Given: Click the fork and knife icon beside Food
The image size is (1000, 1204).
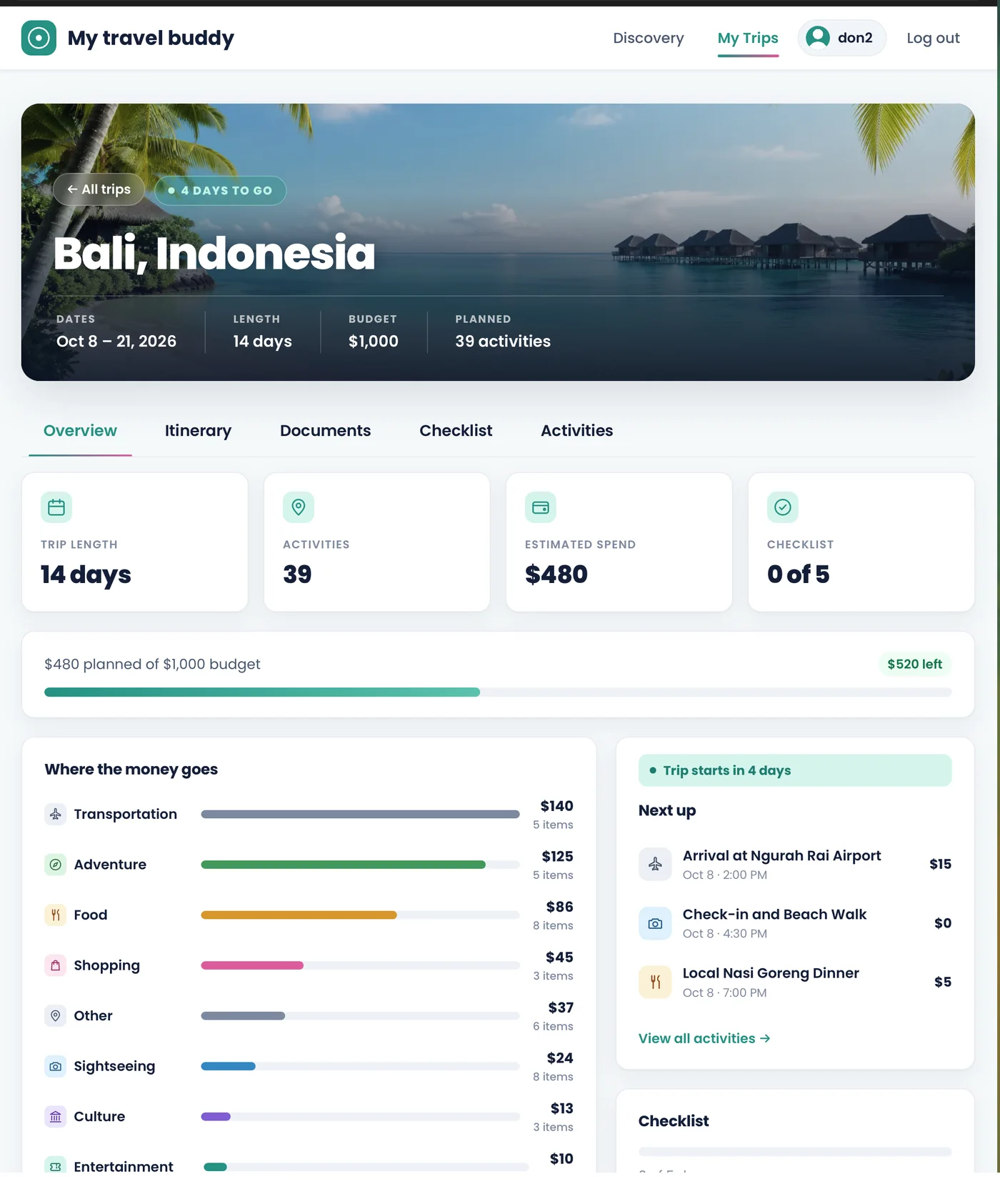Looking at the screenshot, I should click(56, 915).
